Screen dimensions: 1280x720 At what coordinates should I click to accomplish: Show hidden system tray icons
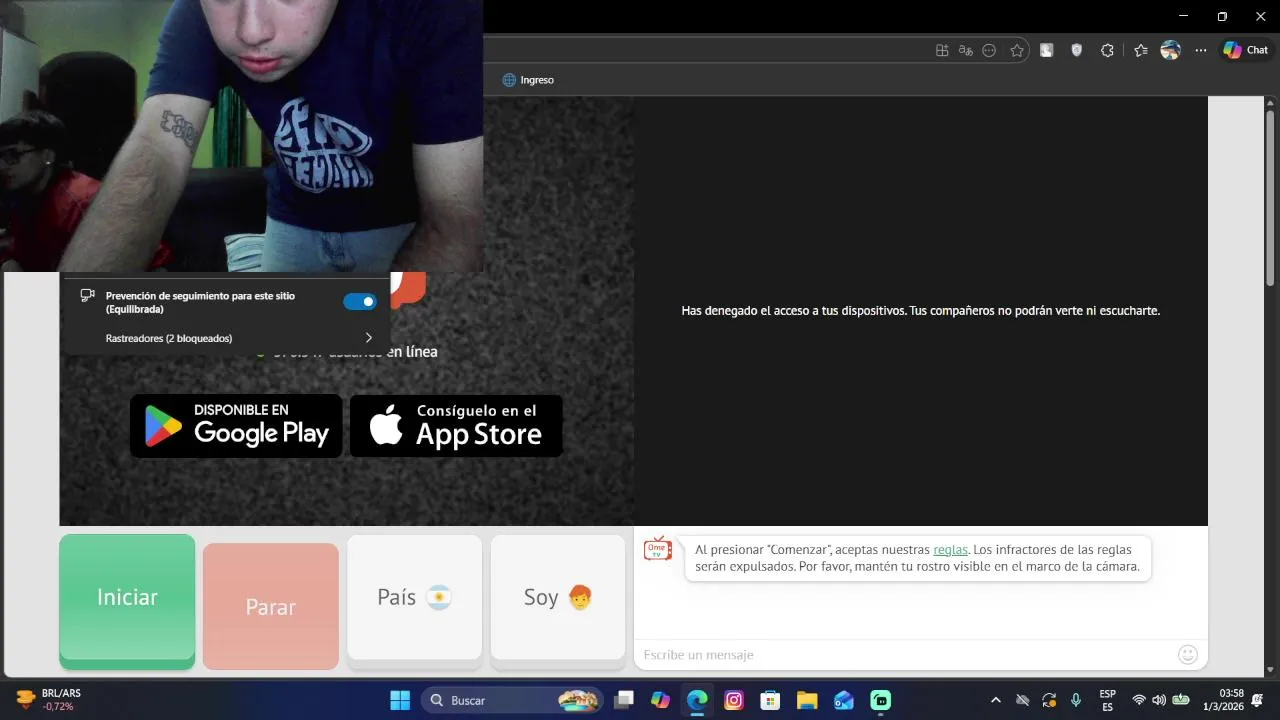(995, 700)
